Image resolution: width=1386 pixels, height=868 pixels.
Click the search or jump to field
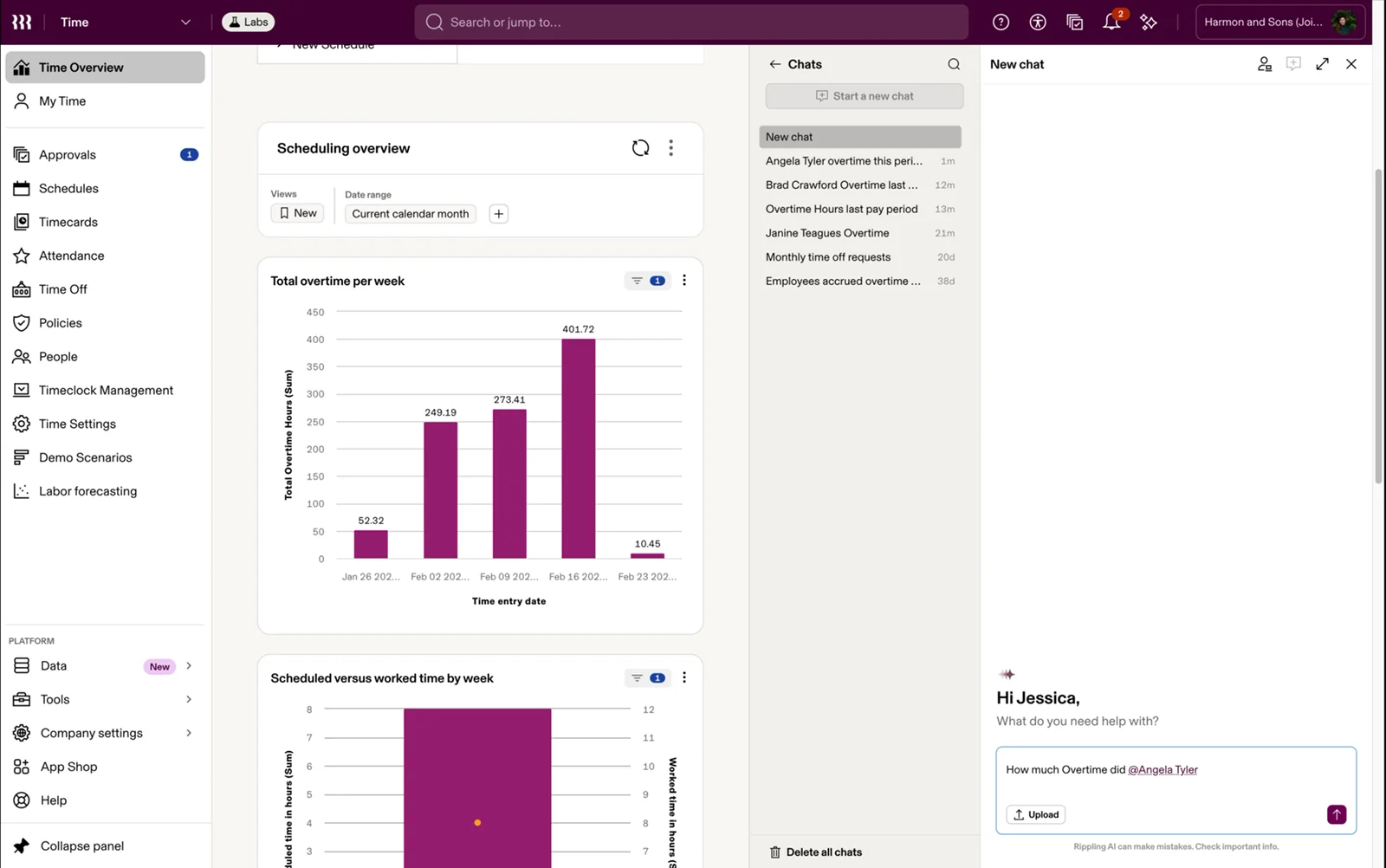[691, 23]
